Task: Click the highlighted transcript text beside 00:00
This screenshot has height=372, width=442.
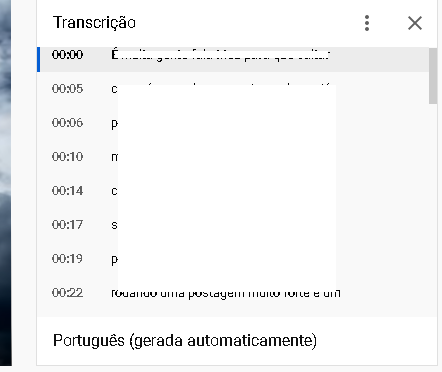Action: pyautogui.click(x=220, y=55)
